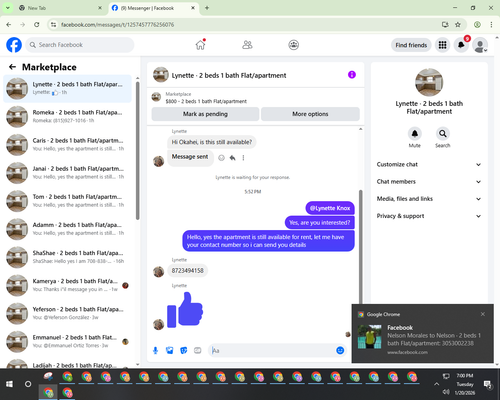Open the Groups icon in top navigation
Screen dimensions: 500x400
coord(293,45)
